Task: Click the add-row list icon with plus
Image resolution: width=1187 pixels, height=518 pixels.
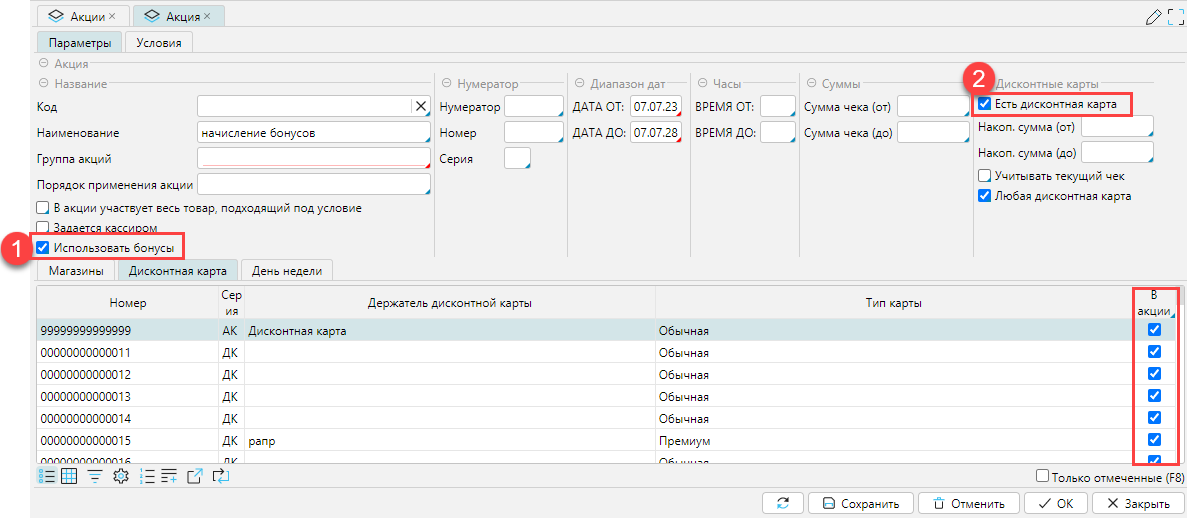Action: click(169, 476)
